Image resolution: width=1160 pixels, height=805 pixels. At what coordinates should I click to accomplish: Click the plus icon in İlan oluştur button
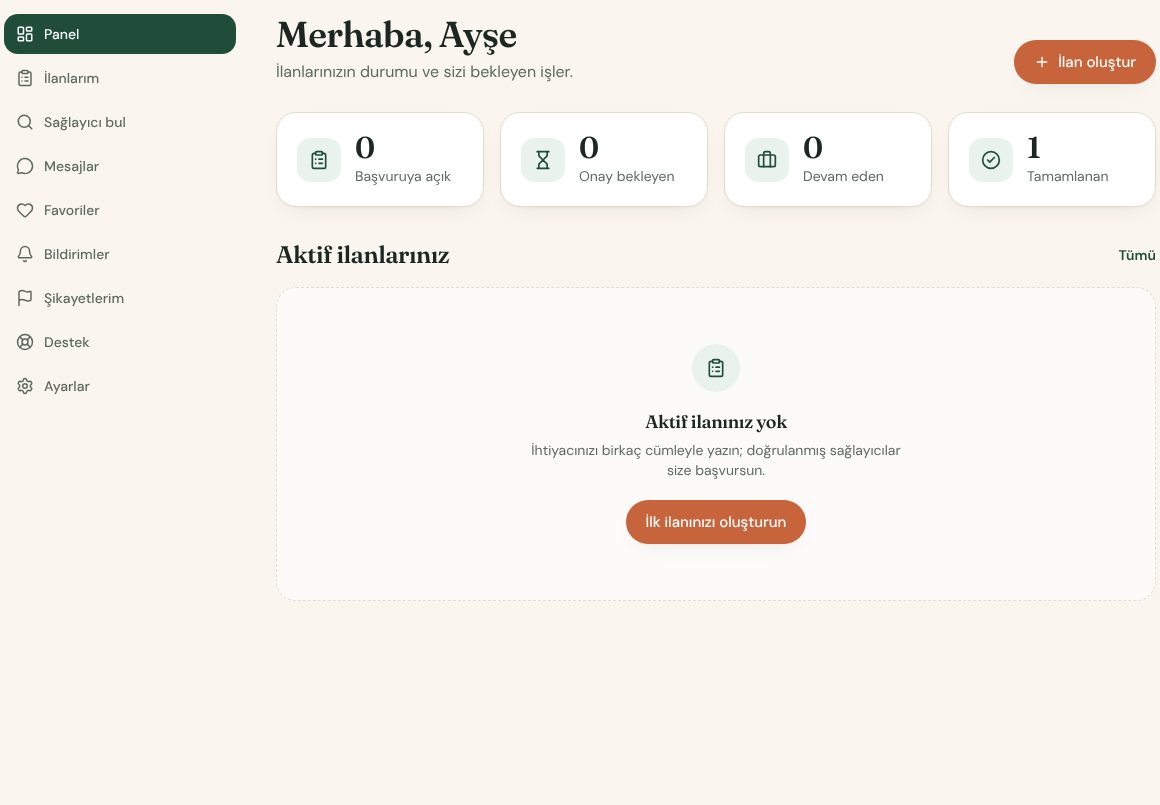coord(1042,62)
